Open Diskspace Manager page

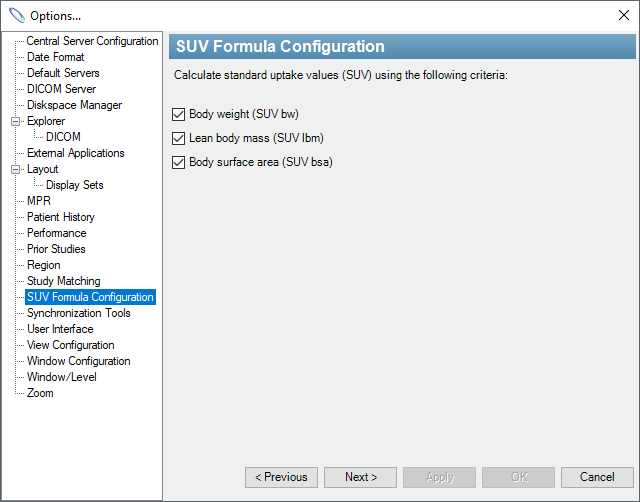pos(74,105)
